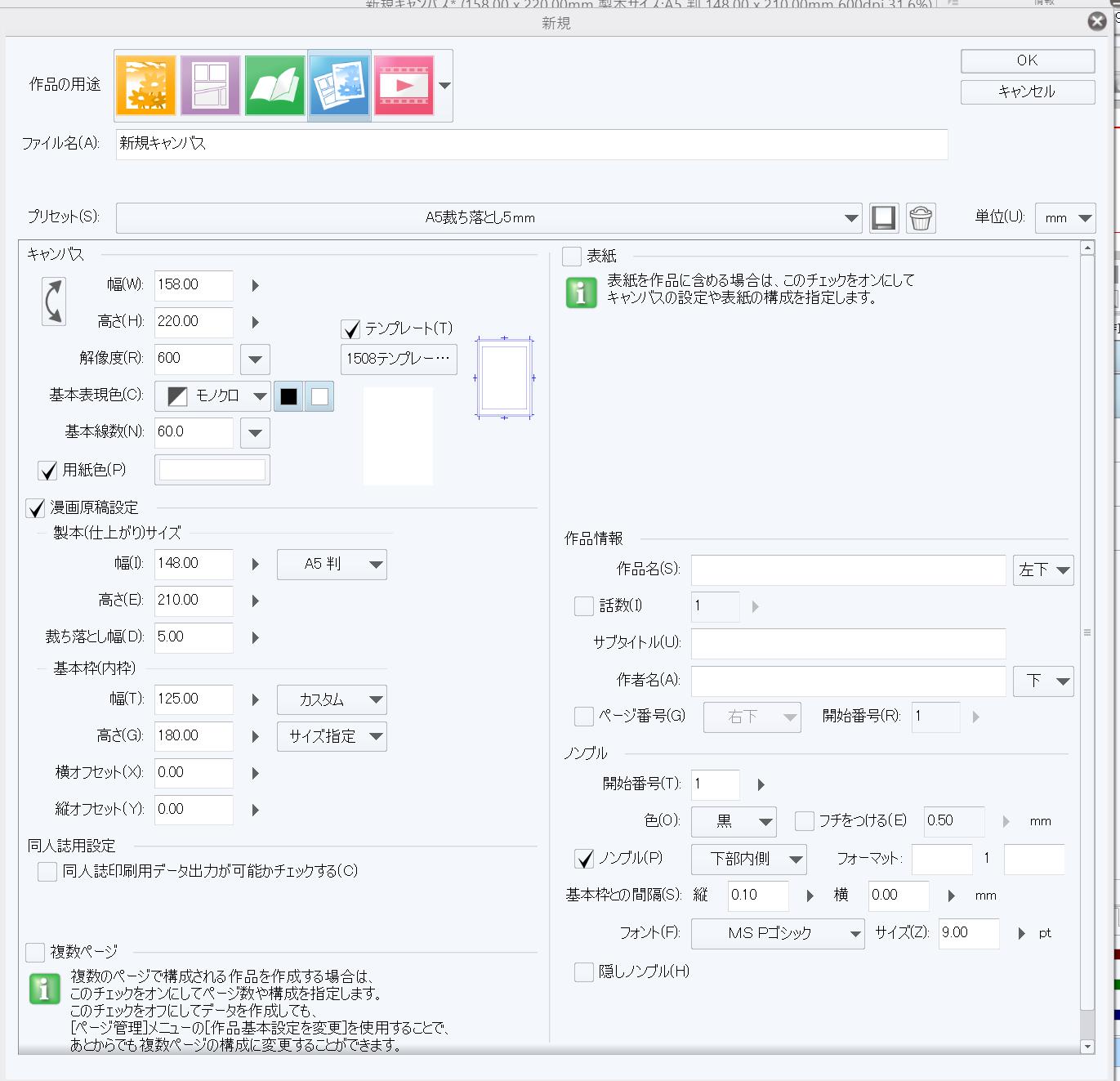Uncheck the テンプレート(T) checkbox
Viewport: 1120px width, 1081px height.
coord(351,329)
